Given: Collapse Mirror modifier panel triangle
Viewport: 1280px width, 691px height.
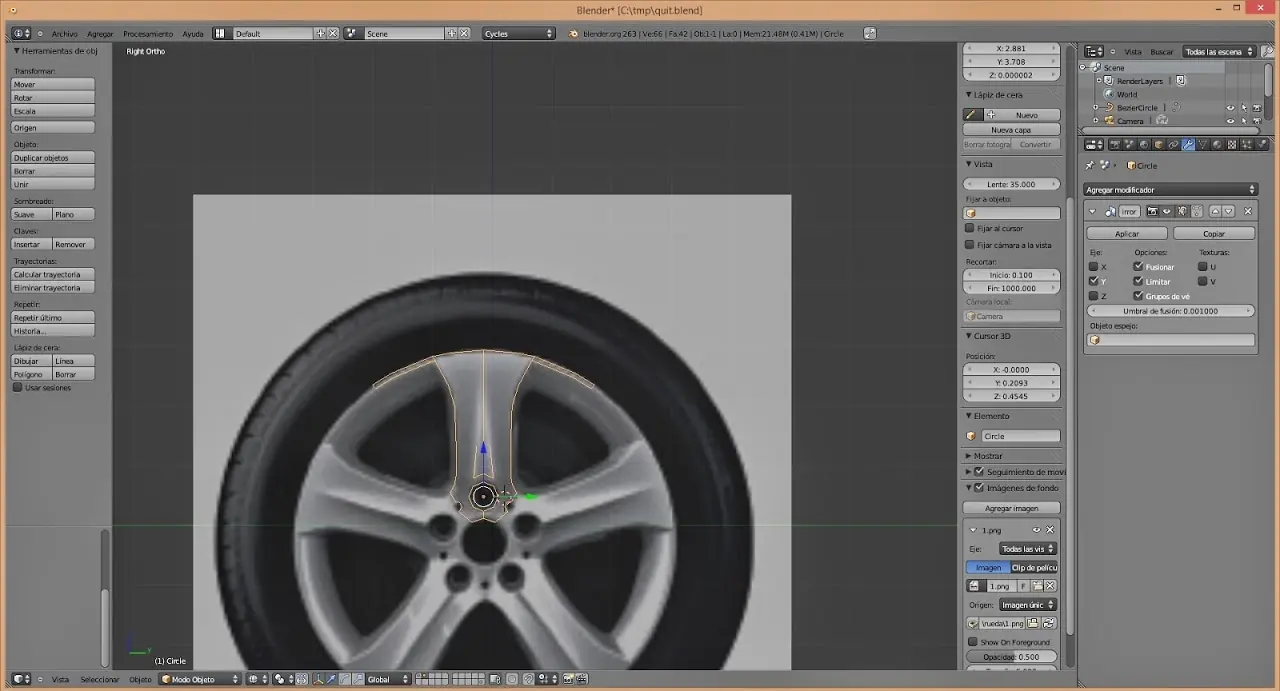Looking at the screenshot, I should pos(1092,211).
